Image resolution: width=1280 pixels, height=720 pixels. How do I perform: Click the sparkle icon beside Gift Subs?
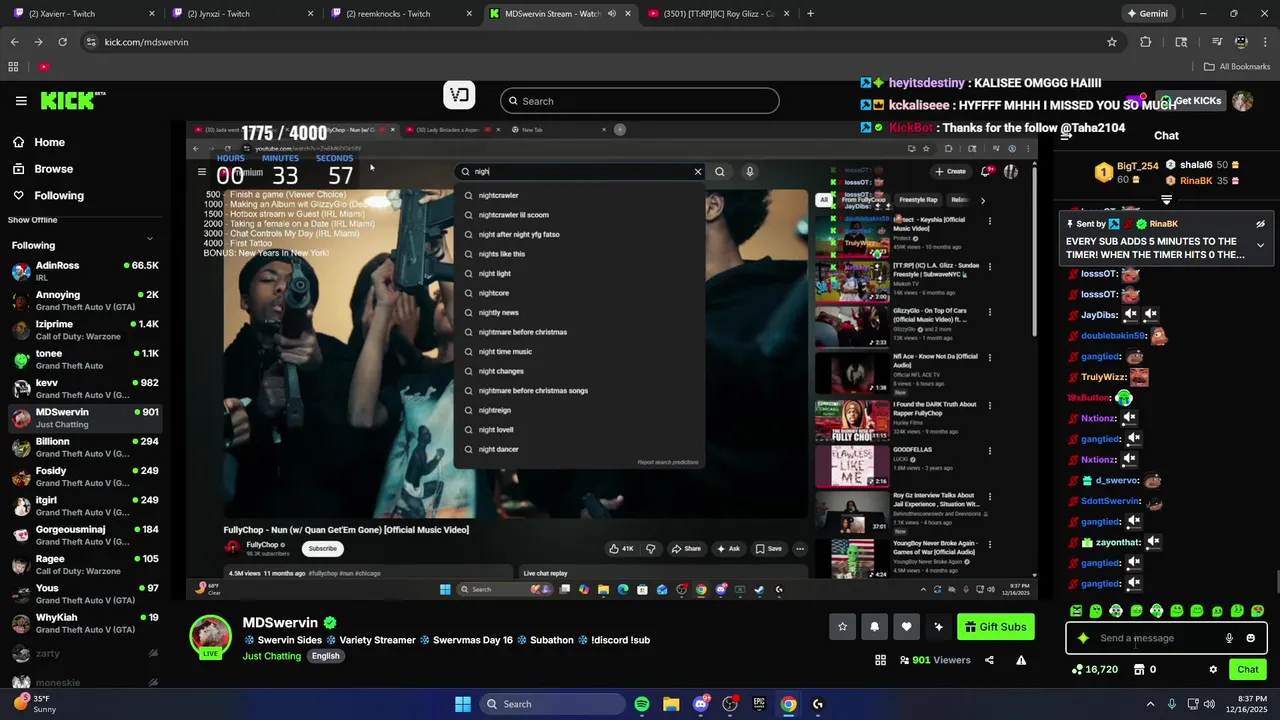(938, 627)
